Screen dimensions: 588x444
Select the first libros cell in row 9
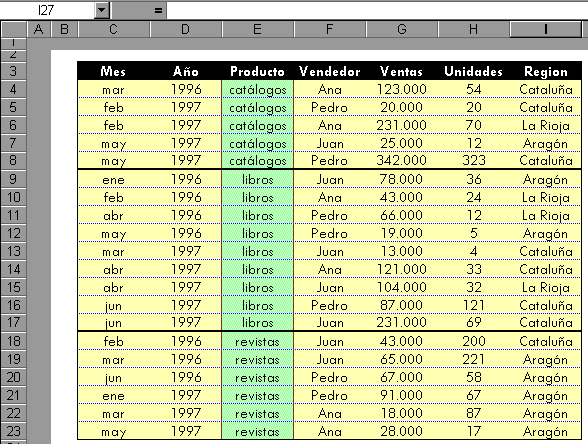click(257, 179)
